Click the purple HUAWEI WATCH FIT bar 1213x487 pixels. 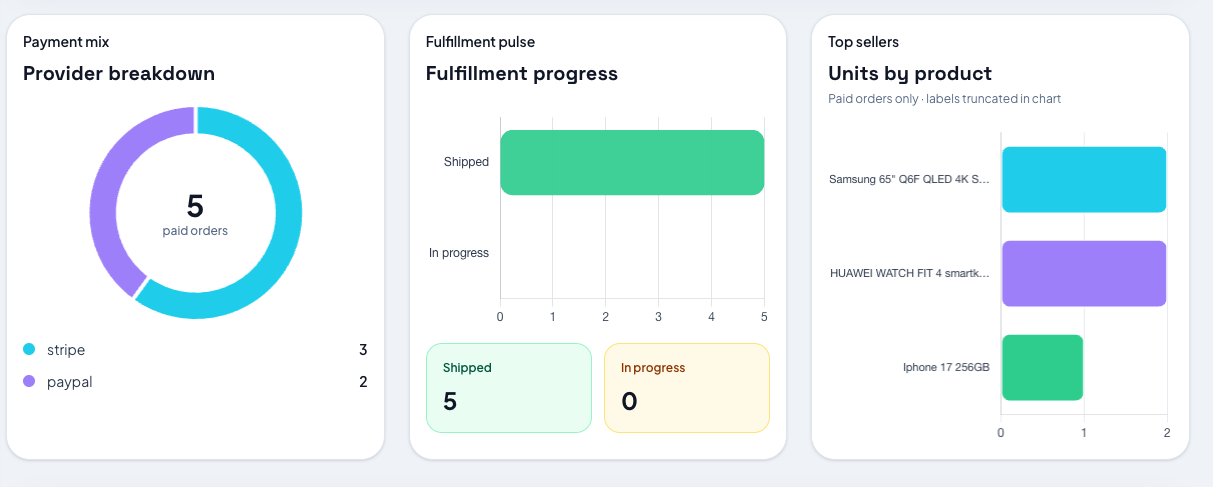click(x=1084, y=273)
